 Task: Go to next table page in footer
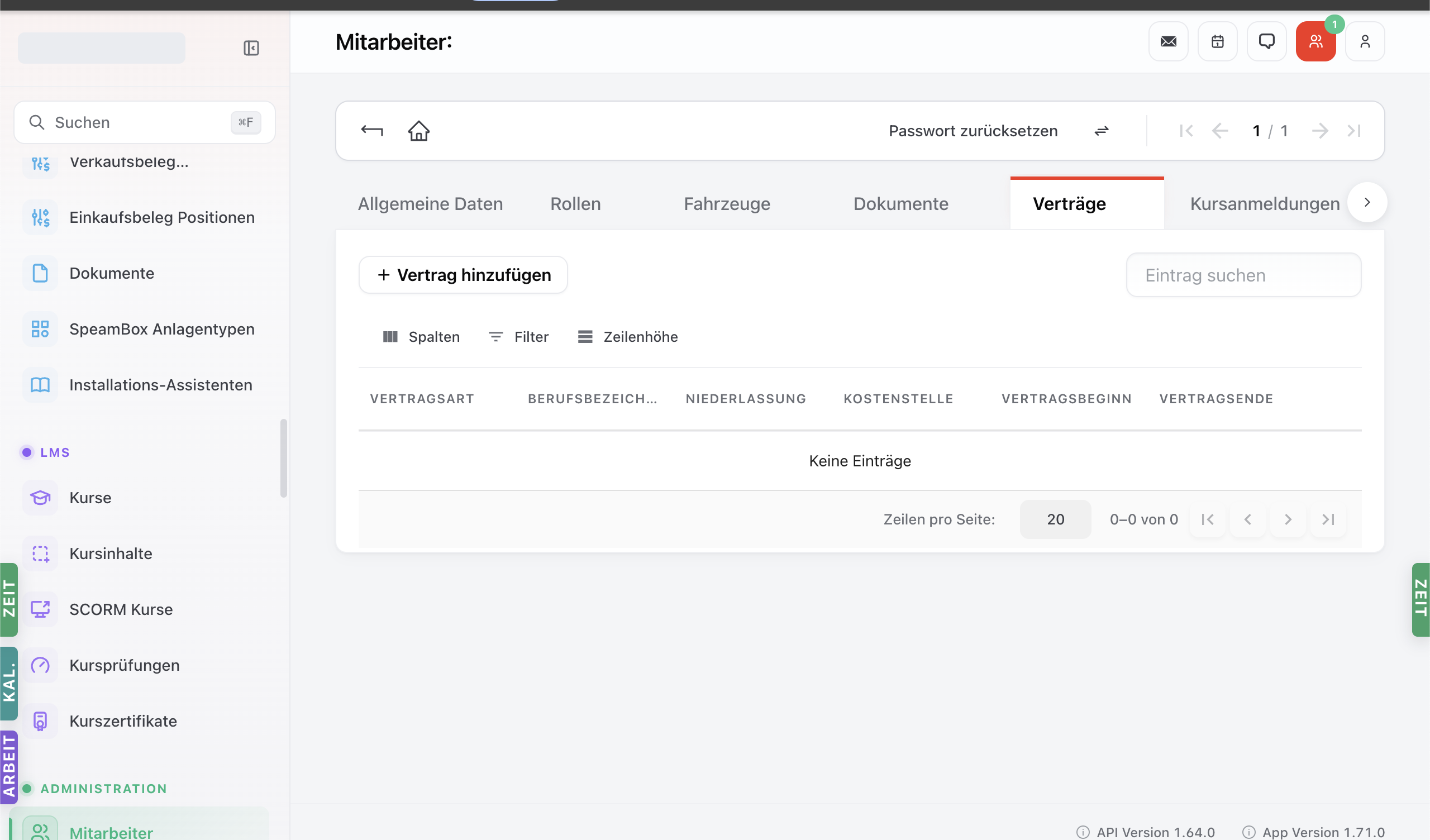click(1288, 519)
